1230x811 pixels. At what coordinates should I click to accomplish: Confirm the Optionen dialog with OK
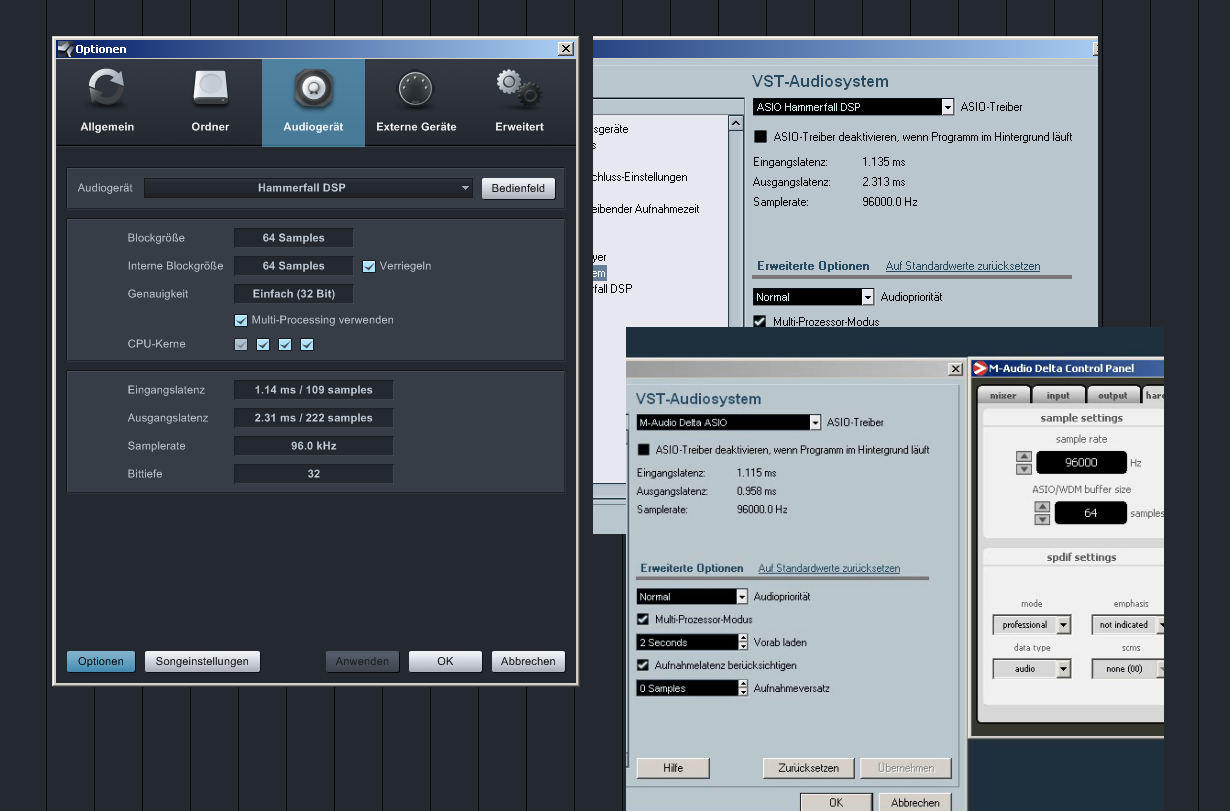pos(445,661)
